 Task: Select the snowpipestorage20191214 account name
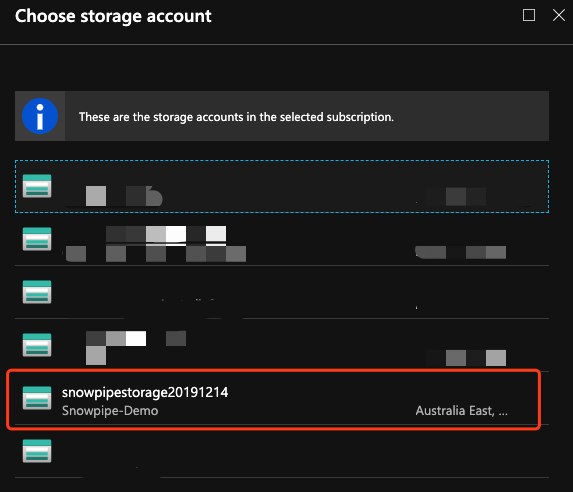[x=145, y=393]
